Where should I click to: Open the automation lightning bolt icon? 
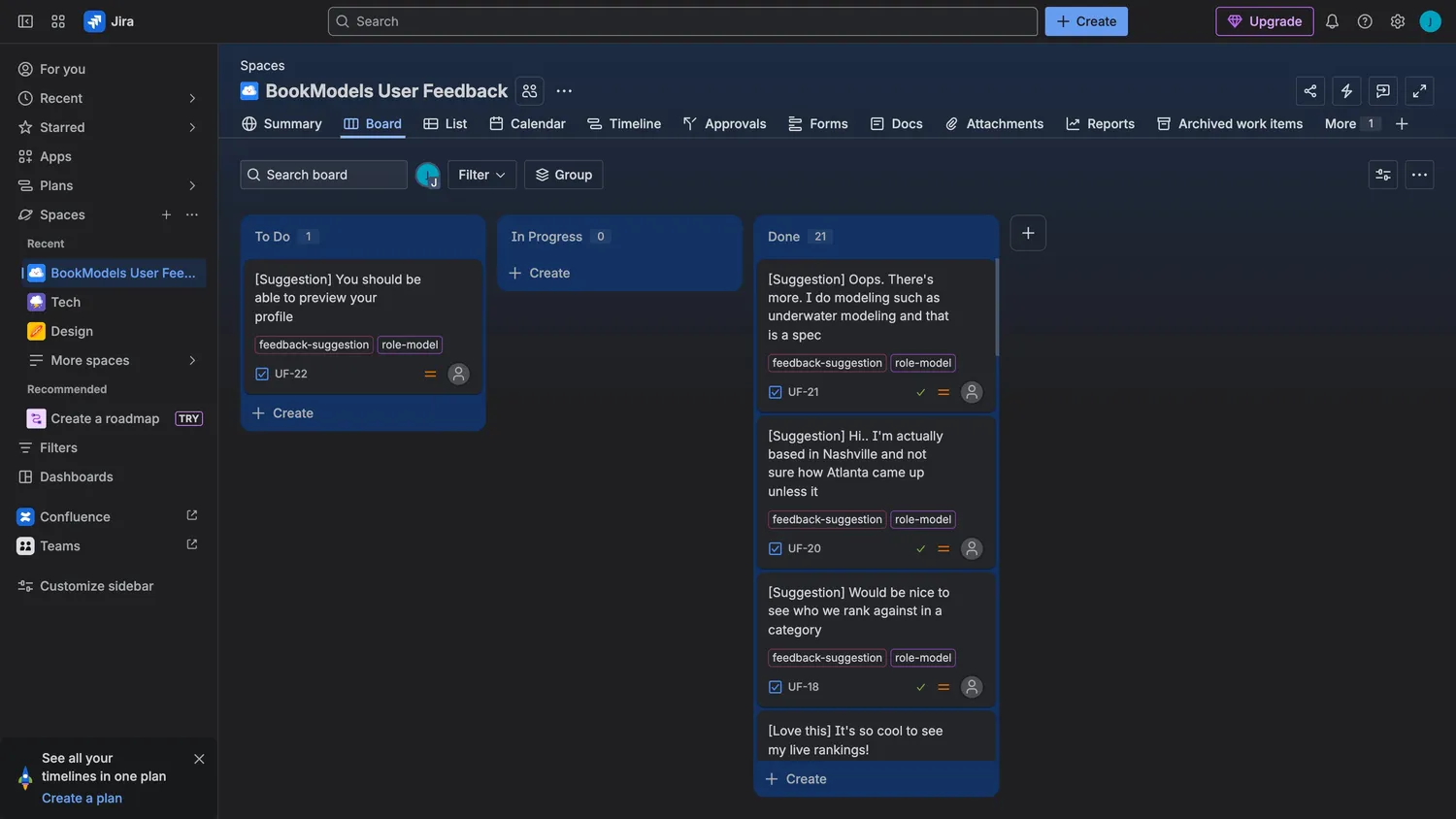(x=1346, y=91)
